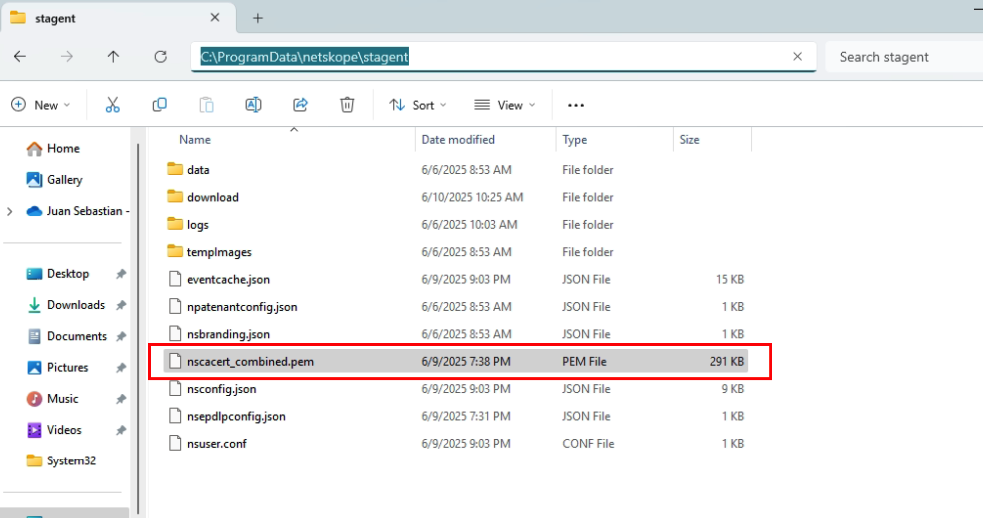The width and height of the screenshot is (983, 518).
Task: Select the logs folder
Action: (x=456, y=225)
